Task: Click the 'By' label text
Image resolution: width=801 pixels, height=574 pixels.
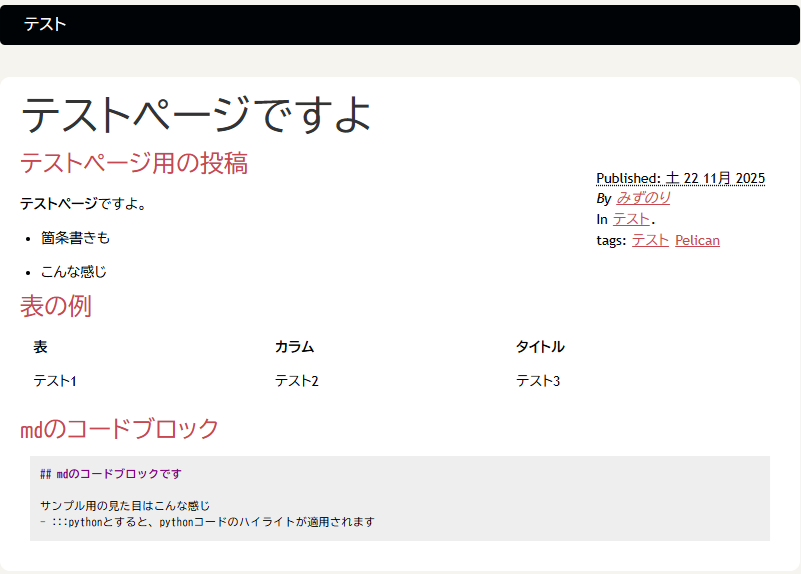Action: coord(603,198)
